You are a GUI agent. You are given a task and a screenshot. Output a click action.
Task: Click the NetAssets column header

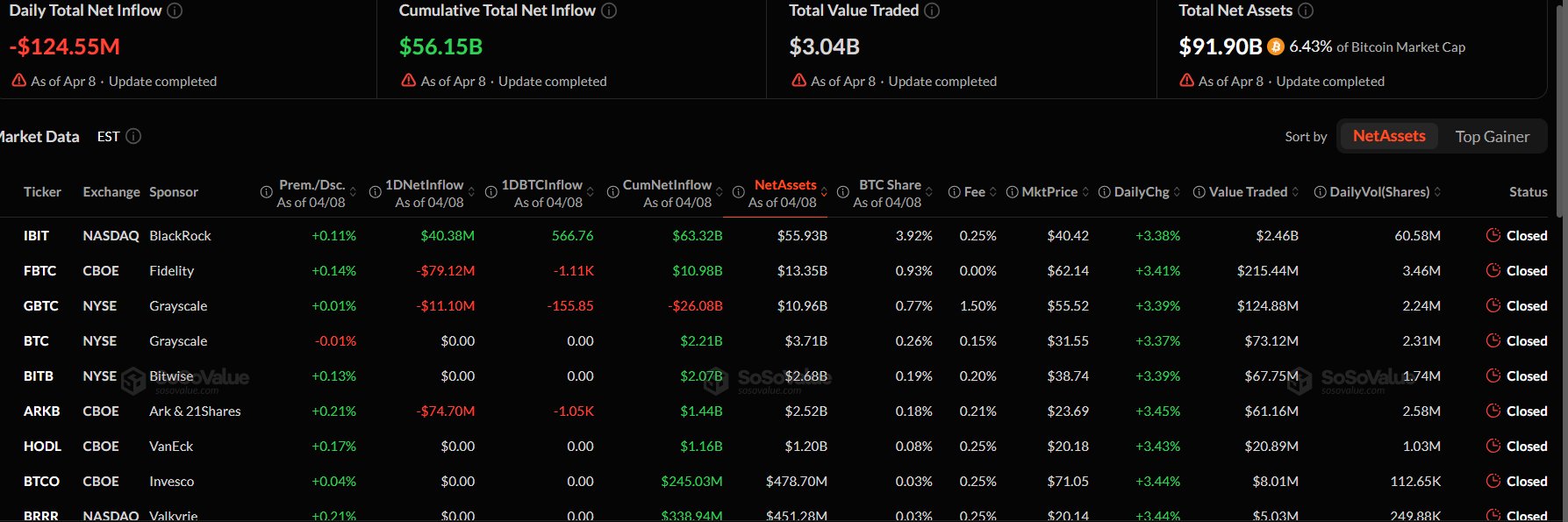(784, 185)
